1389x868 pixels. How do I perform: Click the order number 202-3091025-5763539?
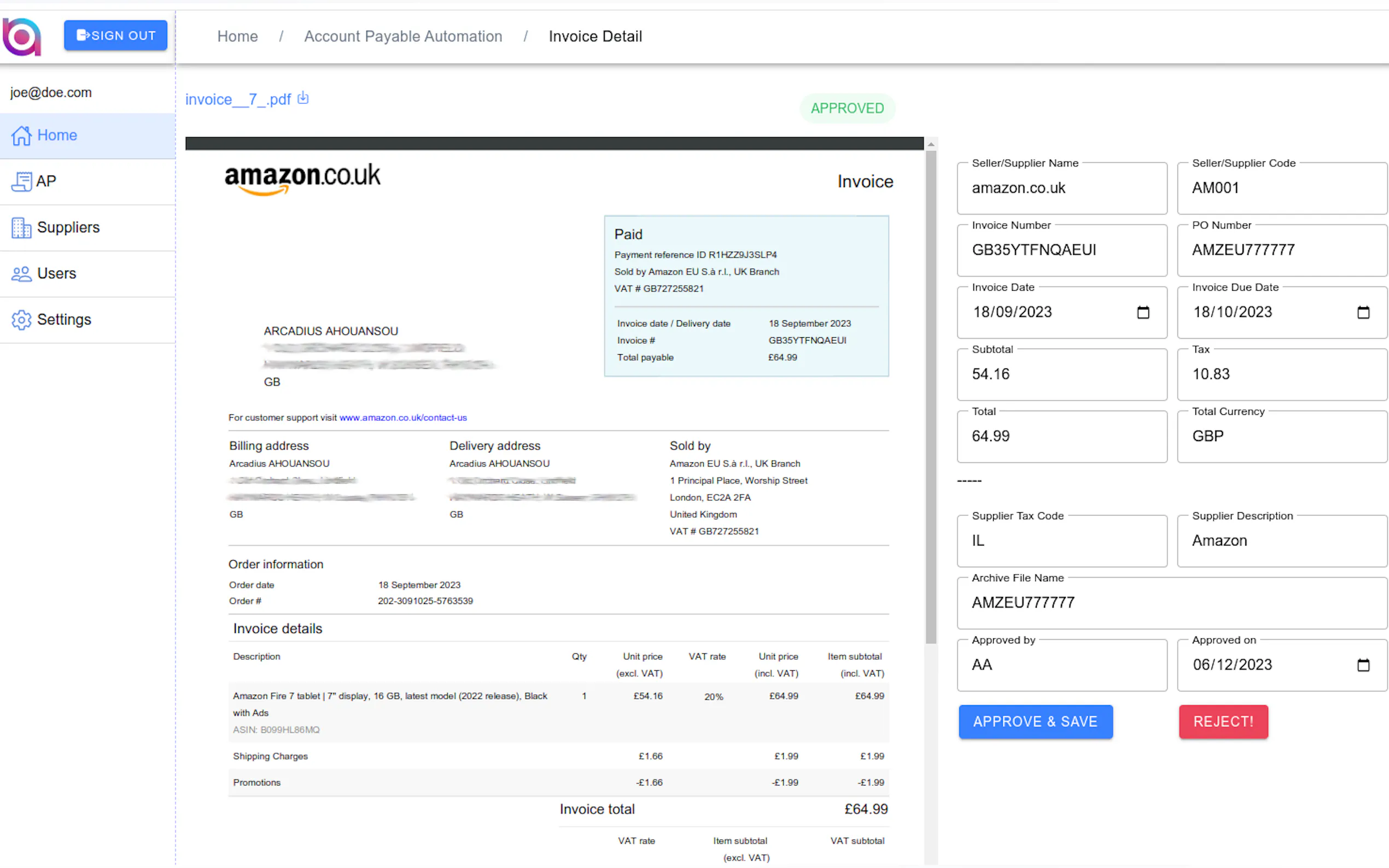pos(425,601)
